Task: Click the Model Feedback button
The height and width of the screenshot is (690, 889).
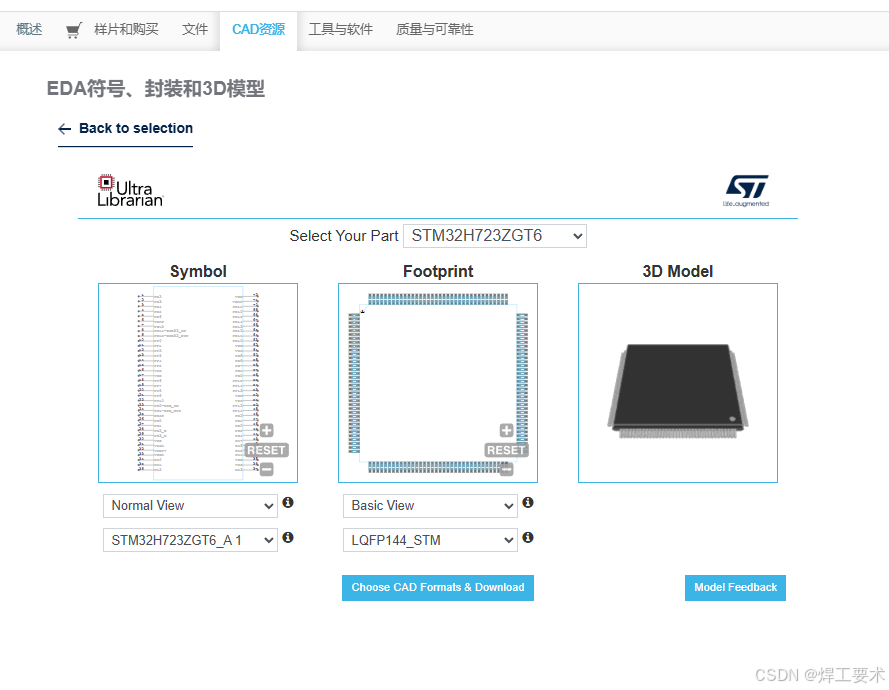Action: click(735, 588)
